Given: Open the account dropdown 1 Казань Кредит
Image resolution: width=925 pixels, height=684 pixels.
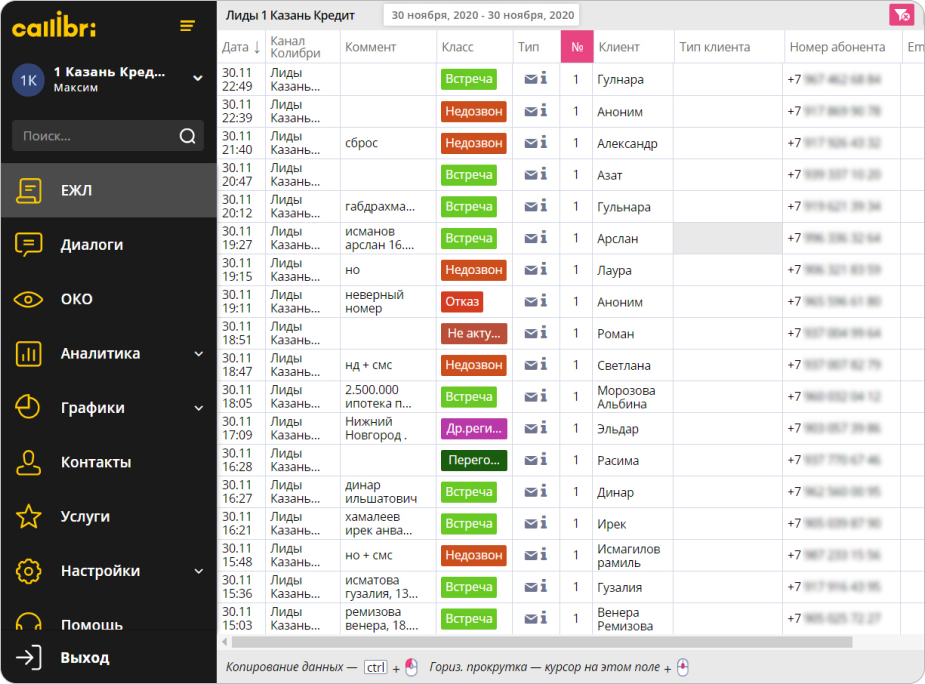Looking at the screenshot, I should (198, 78).
